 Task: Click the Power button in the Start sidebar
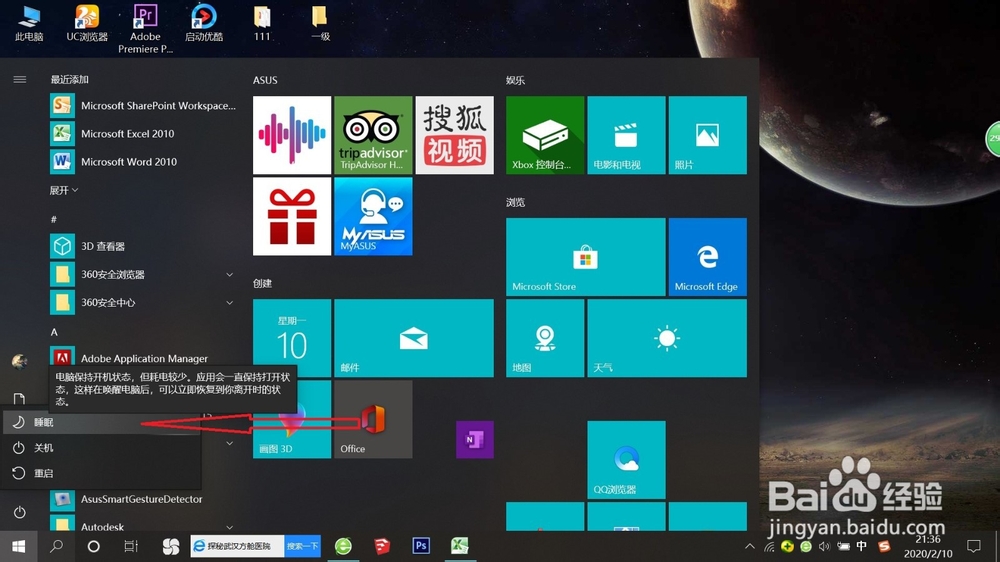pos(20,512)
